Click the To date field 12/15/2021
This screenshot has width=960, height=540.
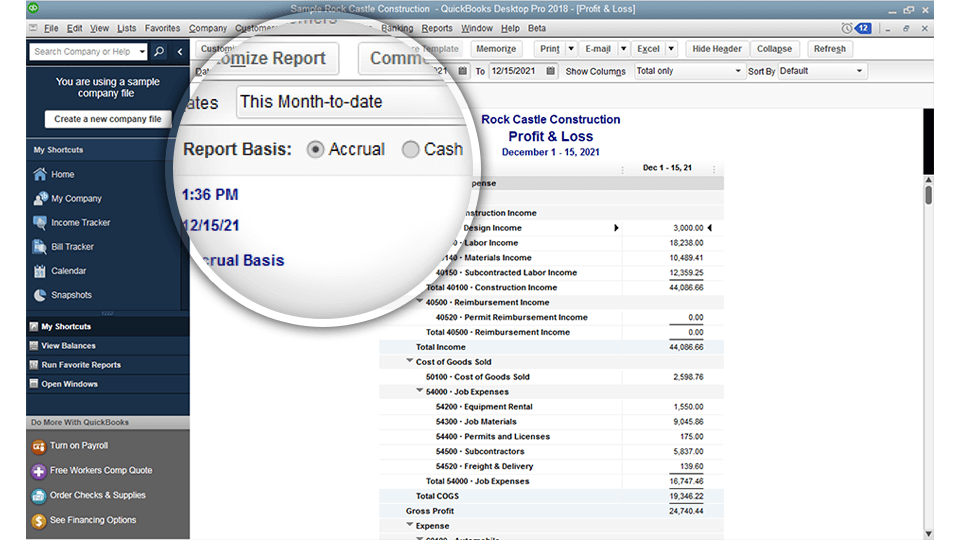(x=517, y=71)
